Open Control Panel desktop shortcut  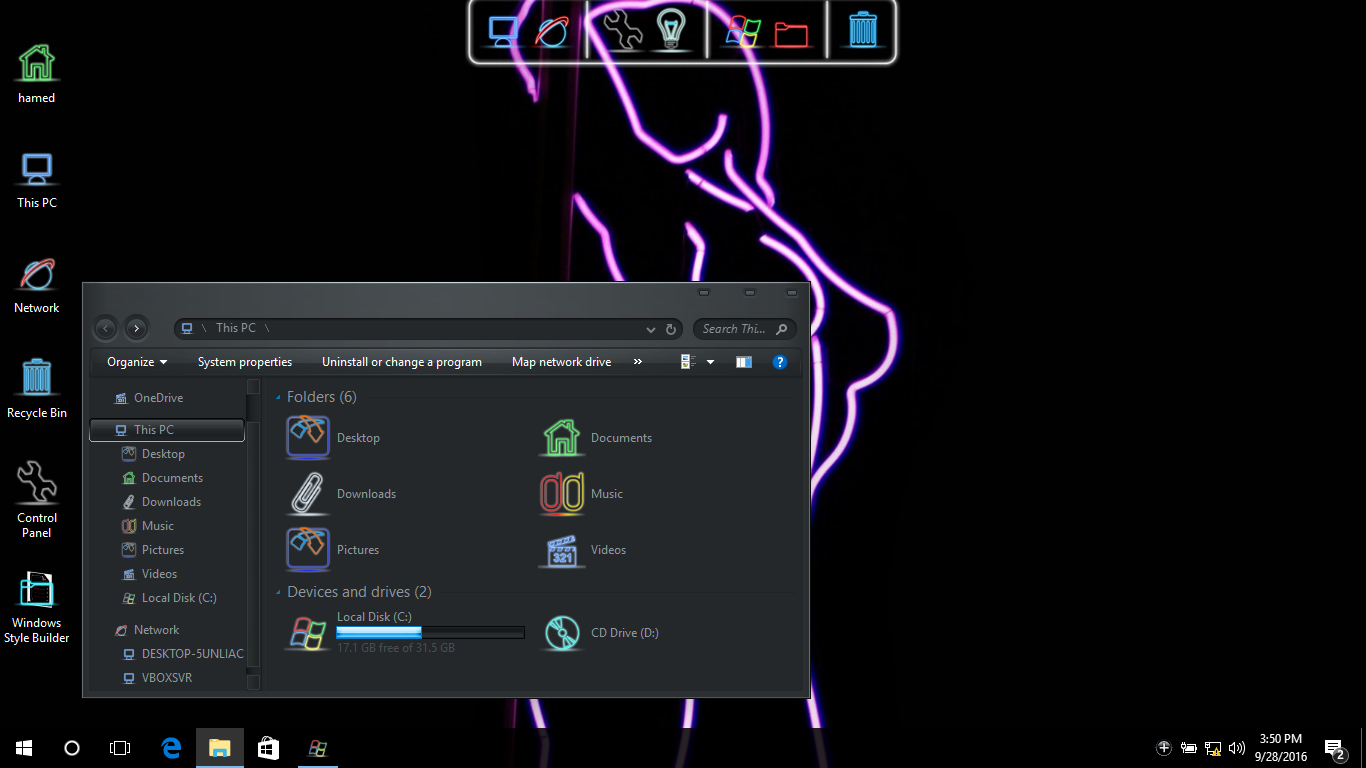[36, 483]
